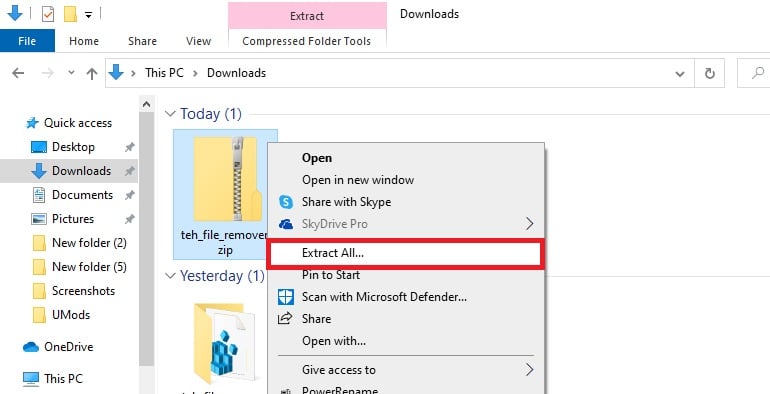Click the Back arrow navigation icon
Viewport: 770px width, 394px height.
coord(18,73)
